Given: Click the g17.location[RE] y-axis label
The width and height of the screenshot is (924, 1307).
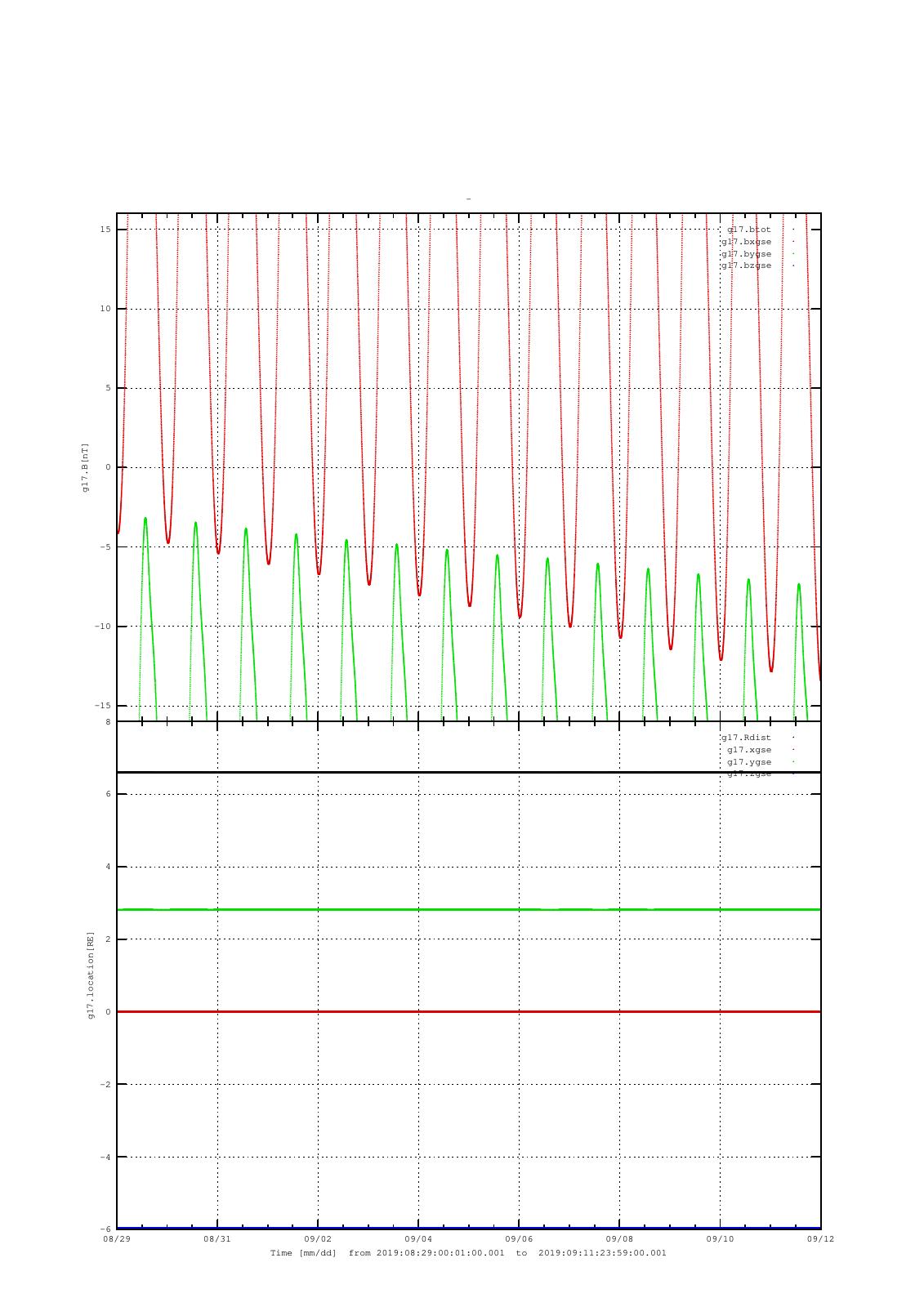Looking at the screenshot, I should (x=92, y=975).
